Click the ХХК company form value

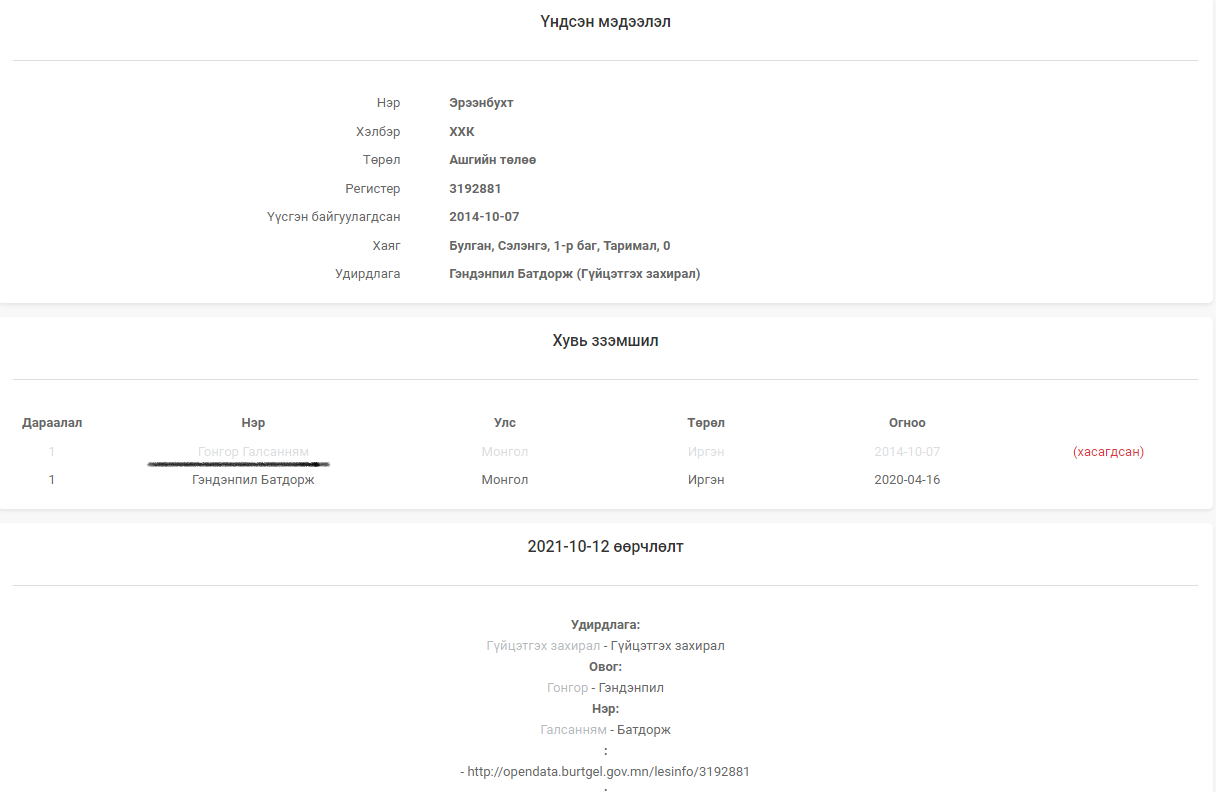click(x=462, y=132)
